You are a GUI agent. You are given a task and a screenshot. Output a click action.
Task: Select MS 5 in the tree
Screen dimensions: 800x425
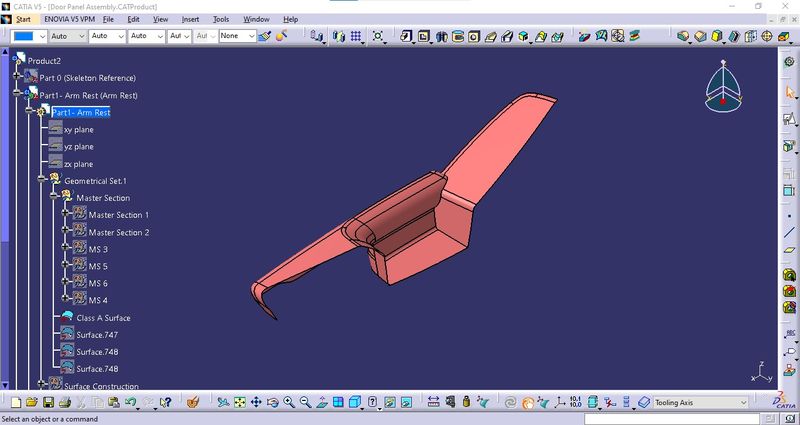98,266
